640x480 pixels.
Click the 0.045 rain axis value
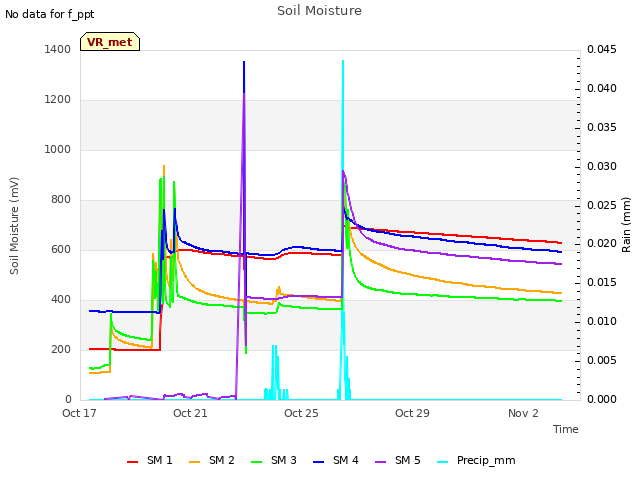tap(602, 49)
